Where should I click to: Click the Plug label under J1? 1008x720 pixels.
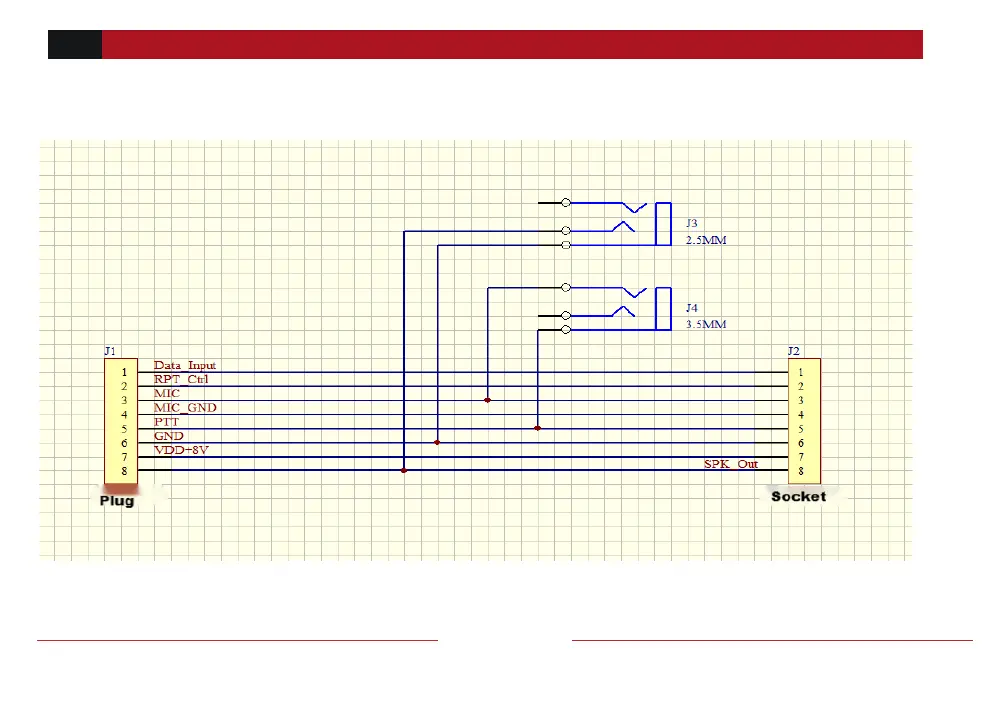point(117,501)
